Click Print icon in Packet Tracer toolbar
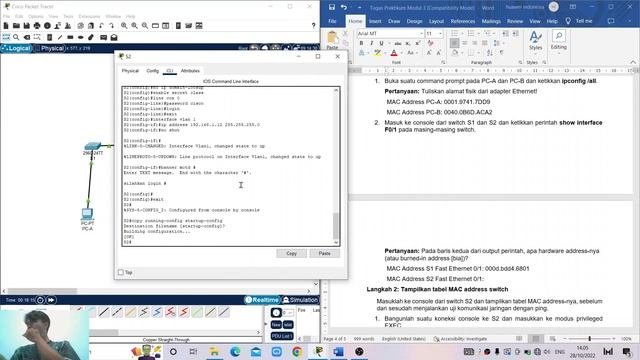Image resolution: width=640 pixels, height=360 pixels. tap(37, 26)
